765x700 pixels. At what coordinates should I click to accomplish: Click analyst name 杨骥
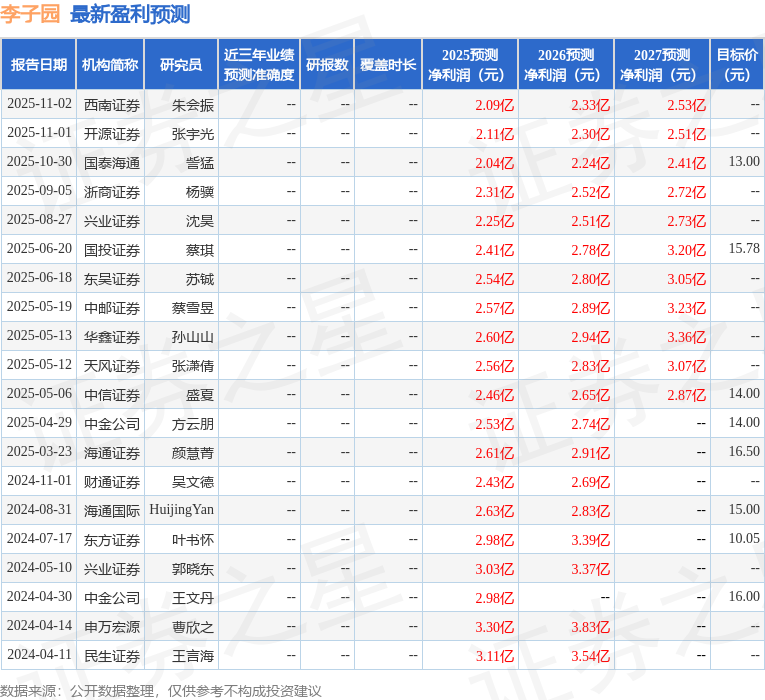pyautogui.click(x=200, y=192)
